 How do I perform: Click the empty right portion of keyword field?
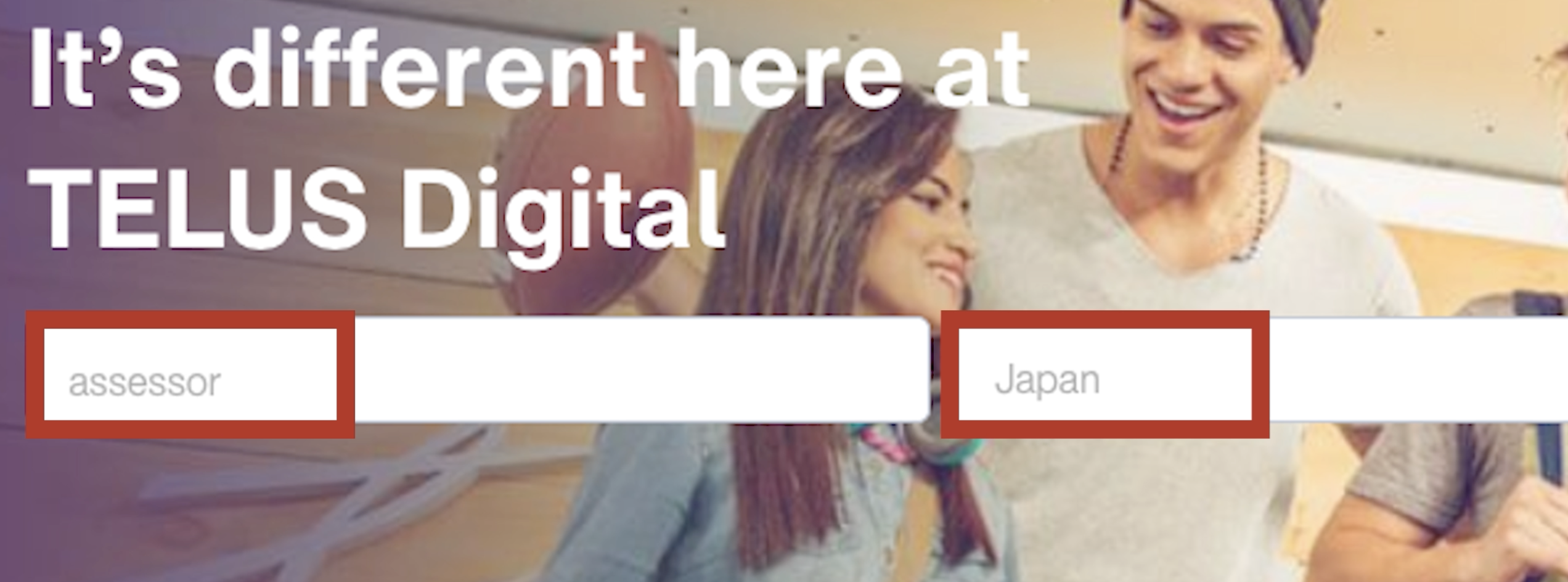point(641,370)
